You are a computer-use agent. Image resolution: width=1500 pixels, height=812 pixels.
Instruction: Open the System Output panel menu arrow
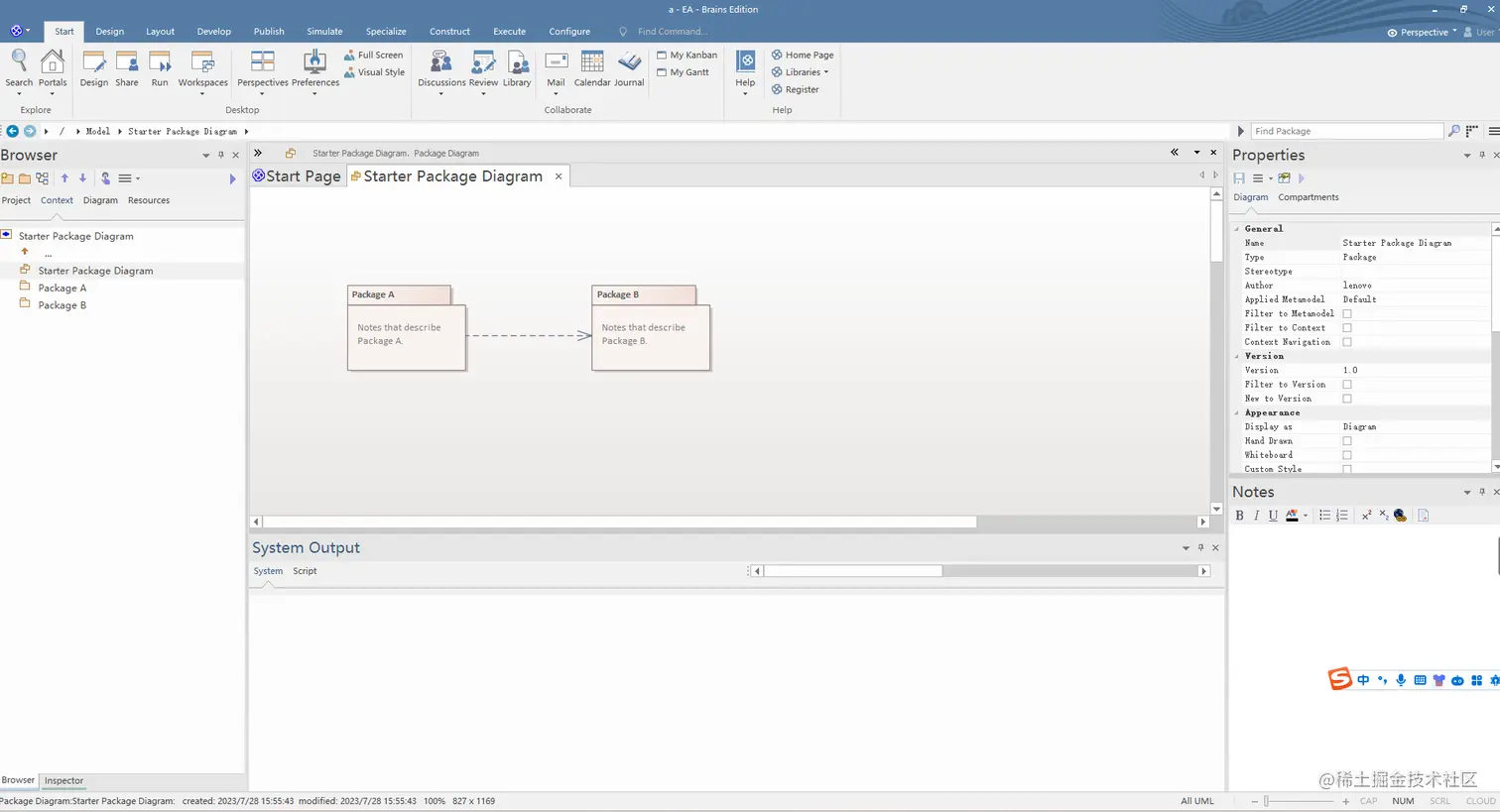pos(1186,548)
